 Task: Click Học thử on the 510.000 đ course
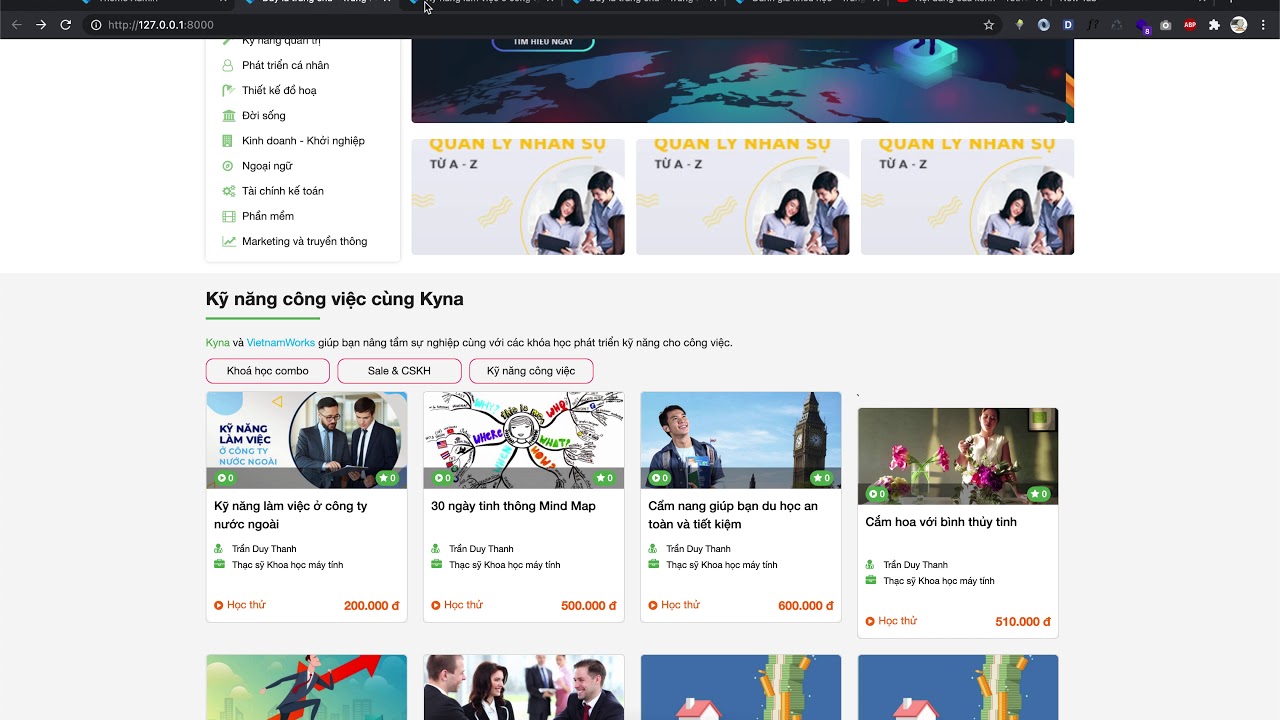[891, 621]
